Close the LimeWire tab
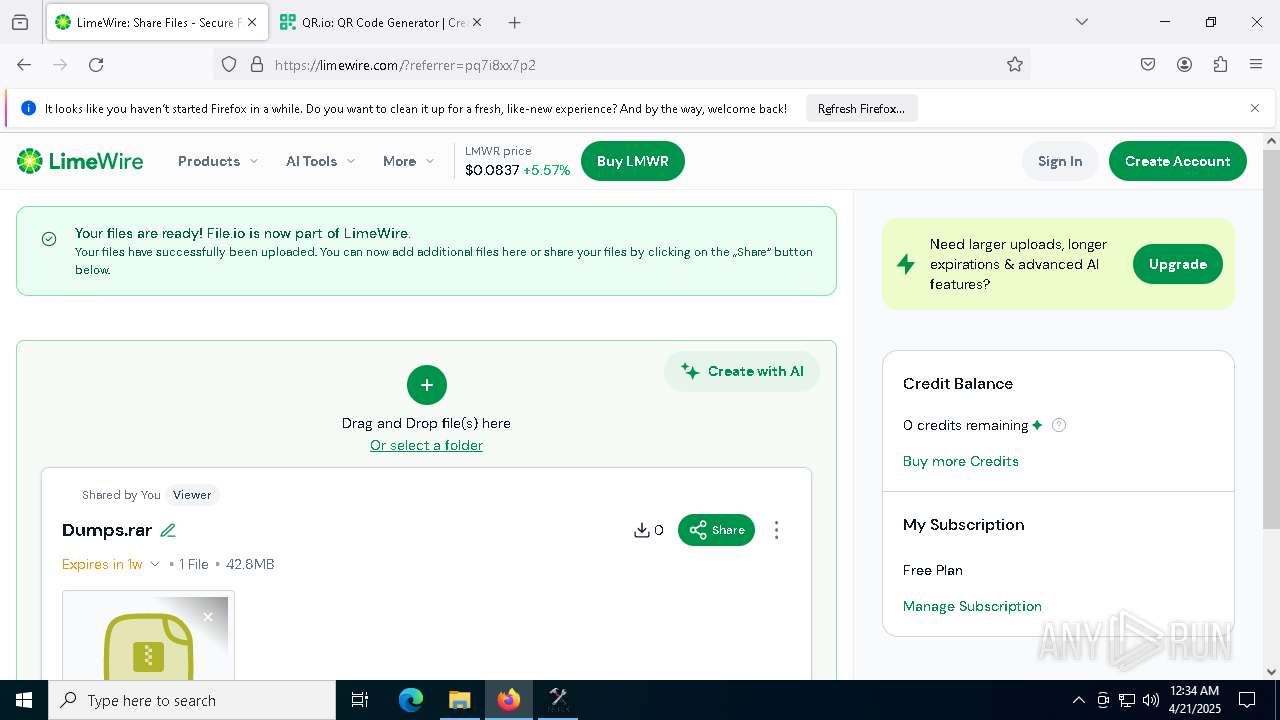Screen dimensions: 1280x720 252,22
